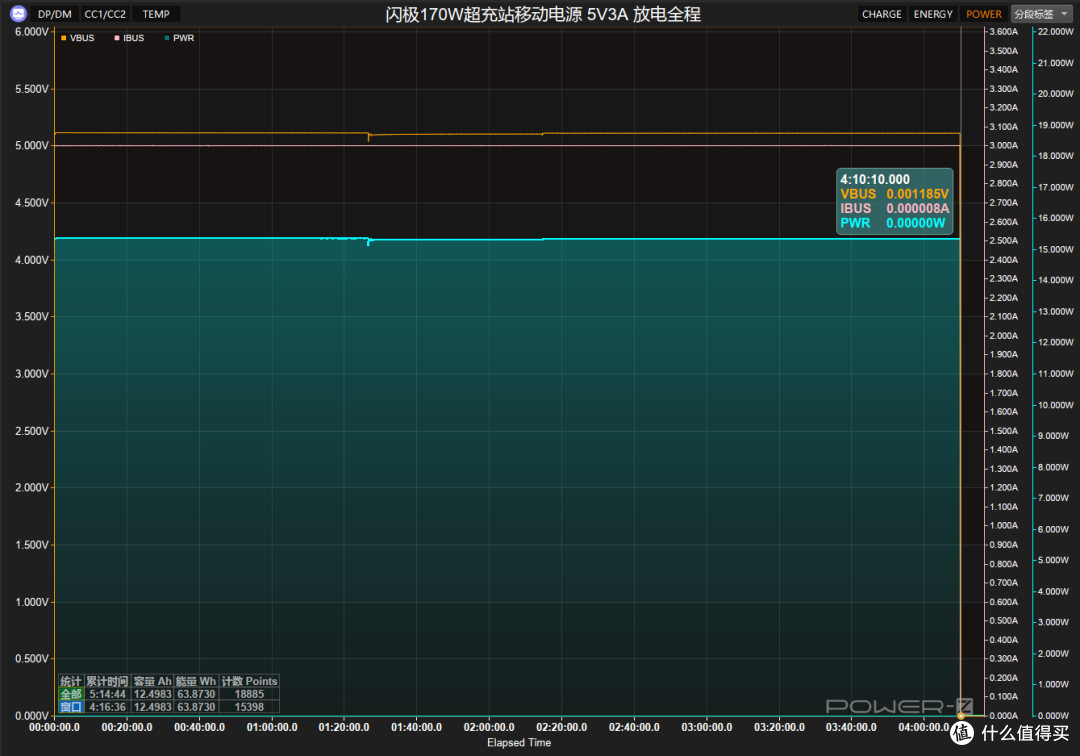Click the 值 site logo icon
The height and width of the screenshot is (756, 1080).
click(962, 733)
